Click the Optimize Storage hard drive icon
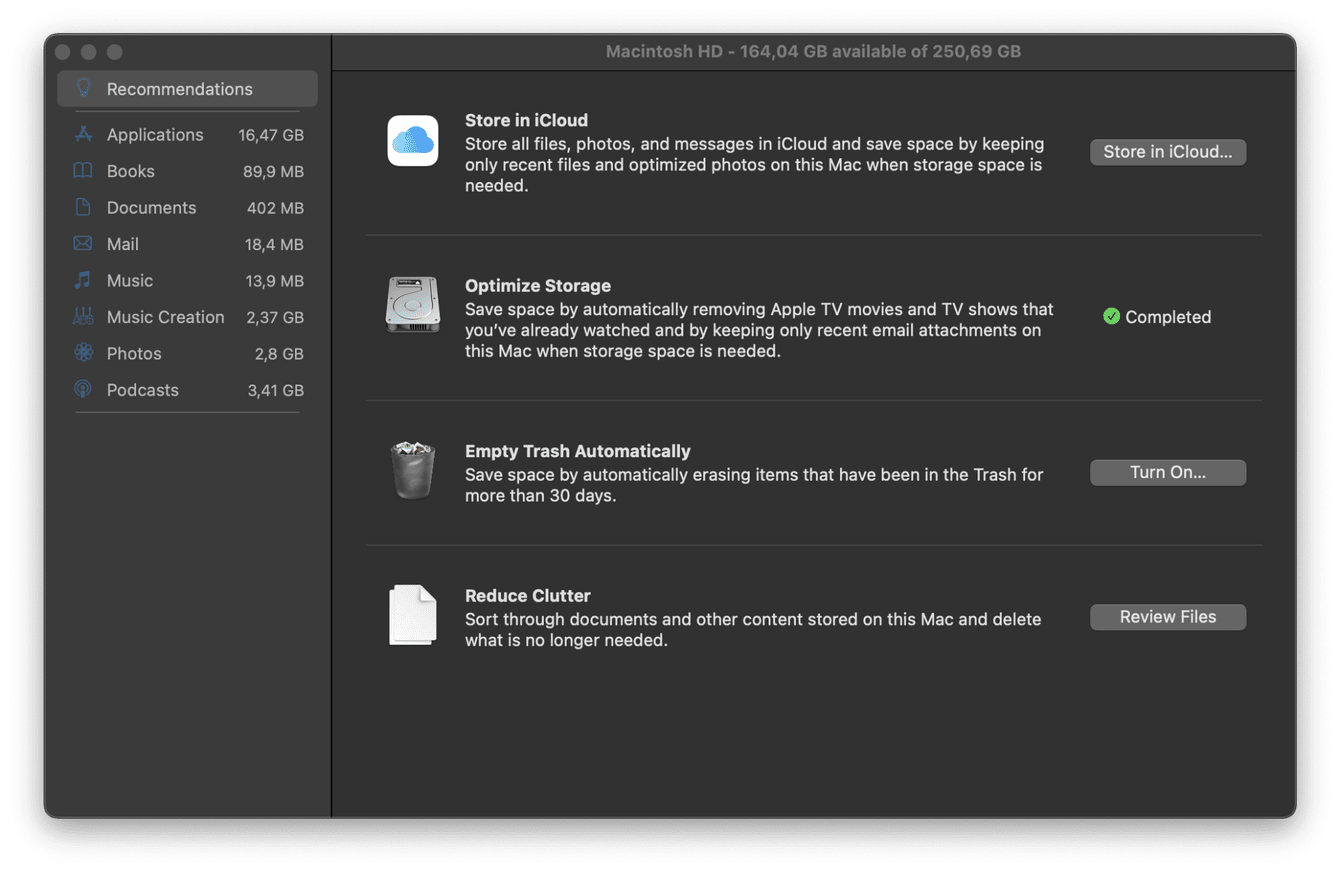Image resolution: width=1340 pixels, height=873 pixels. pyautogui.click(x=413, y=305)
